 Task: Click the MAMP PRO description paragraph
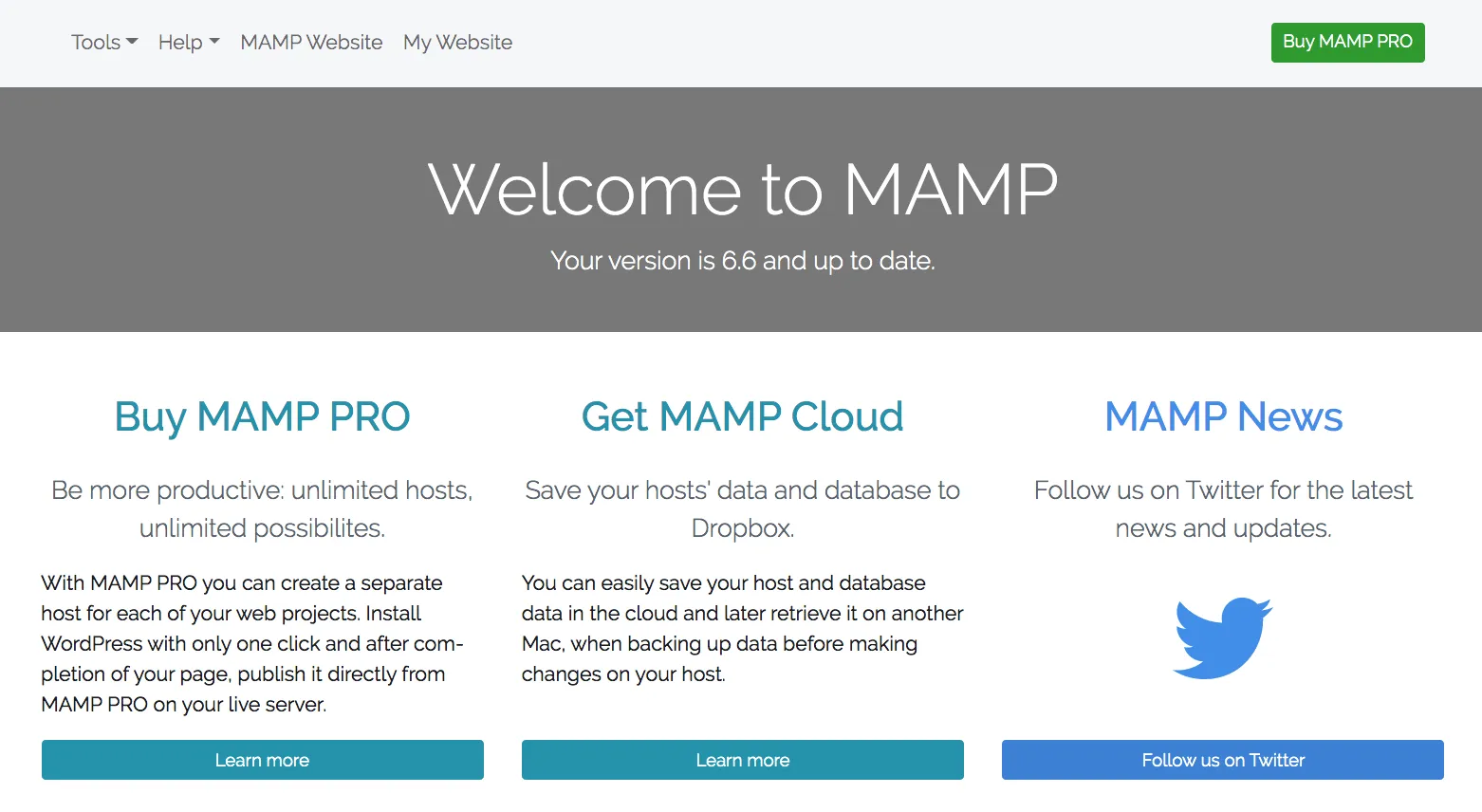pos(252,643)
